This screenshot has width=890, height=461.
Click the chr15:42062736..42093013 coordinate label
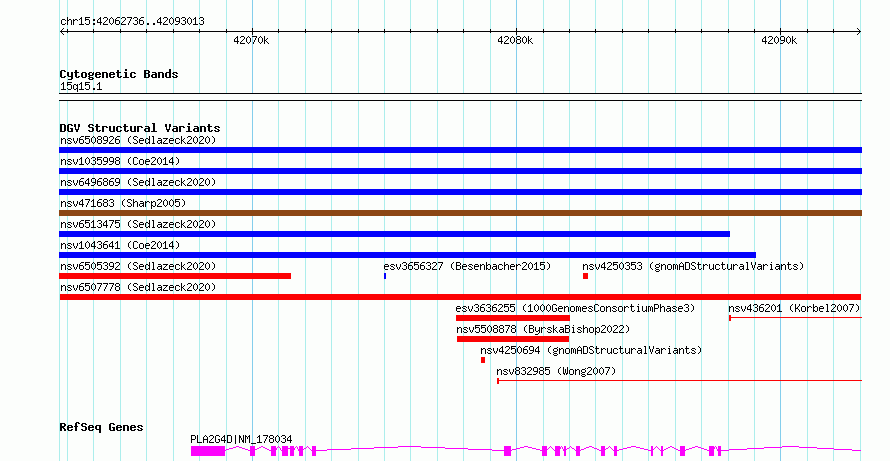click(x=132, y=22)
